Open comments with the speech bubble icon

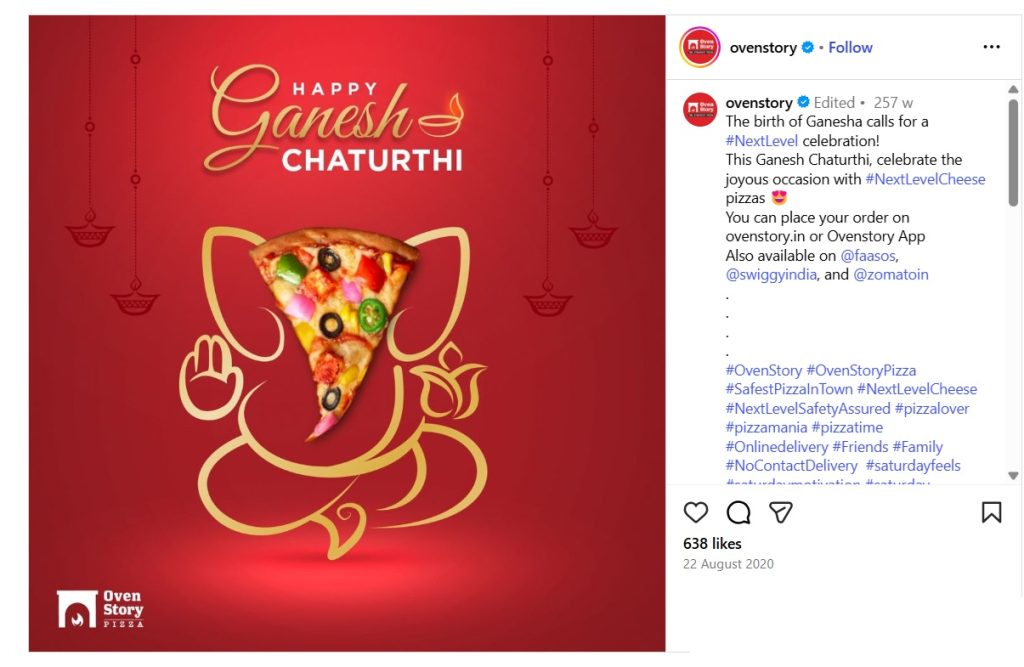[x=738, y=512]
